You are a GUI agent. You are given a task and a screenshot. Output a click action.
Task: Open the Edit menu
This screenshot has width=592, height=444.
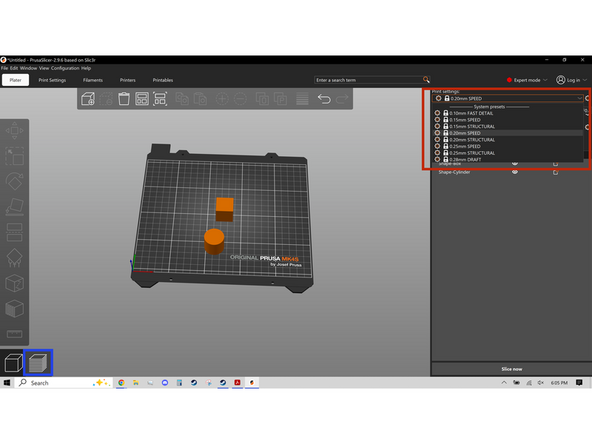(x=14, y=68)
